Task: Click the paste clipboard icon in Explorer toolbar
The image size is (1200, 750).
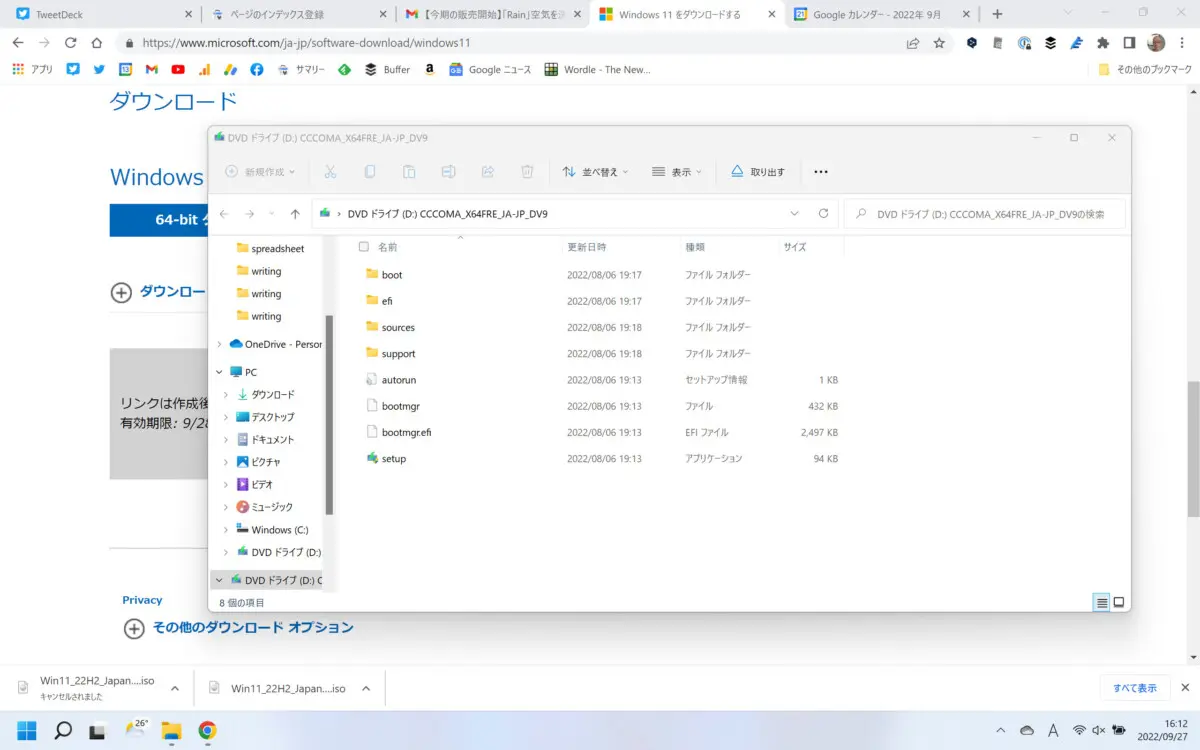Action: (x=409, y=172)
